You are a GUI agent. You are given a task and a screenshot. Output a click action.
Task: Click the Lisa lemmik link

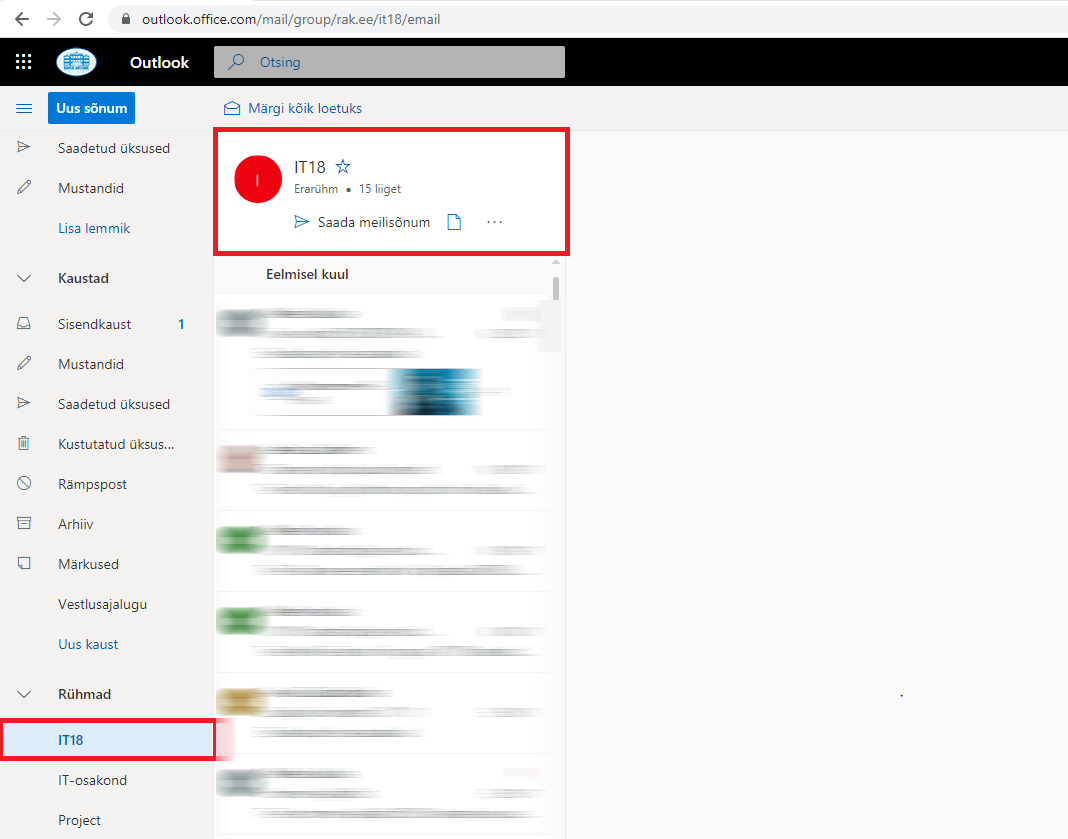click(94, 228)
